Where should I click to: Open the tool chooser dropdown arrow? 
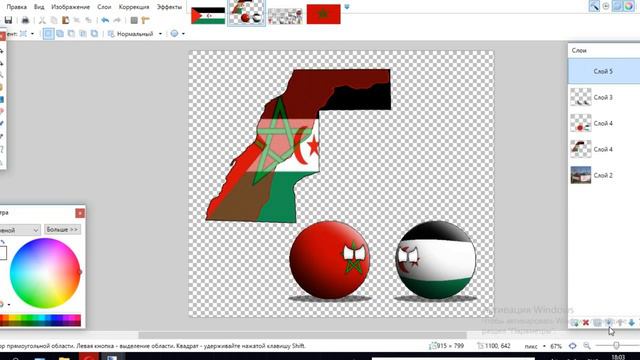point(32,34)
